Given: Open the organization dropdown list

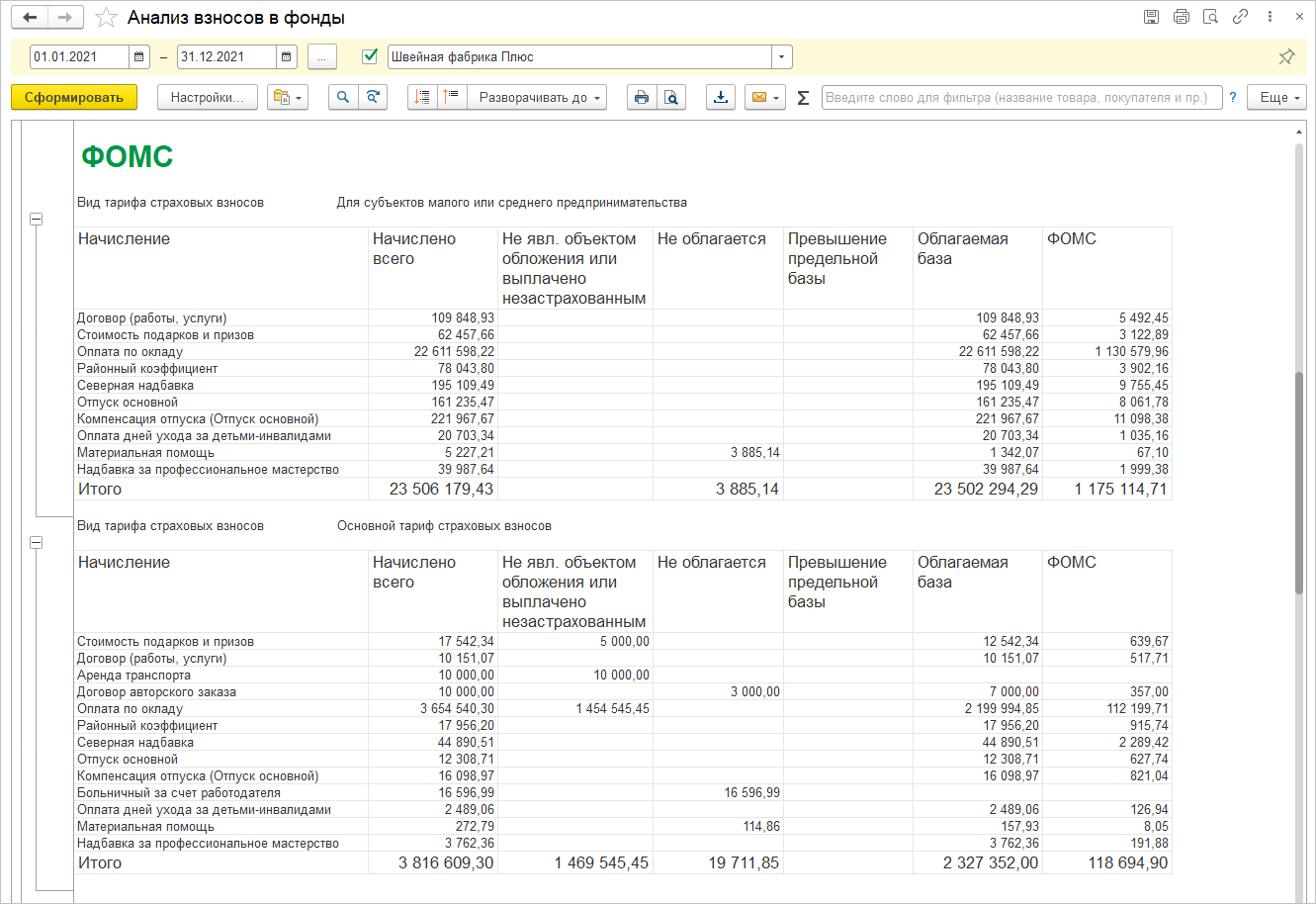Looking at the screenshot, I should coord(782,57).
